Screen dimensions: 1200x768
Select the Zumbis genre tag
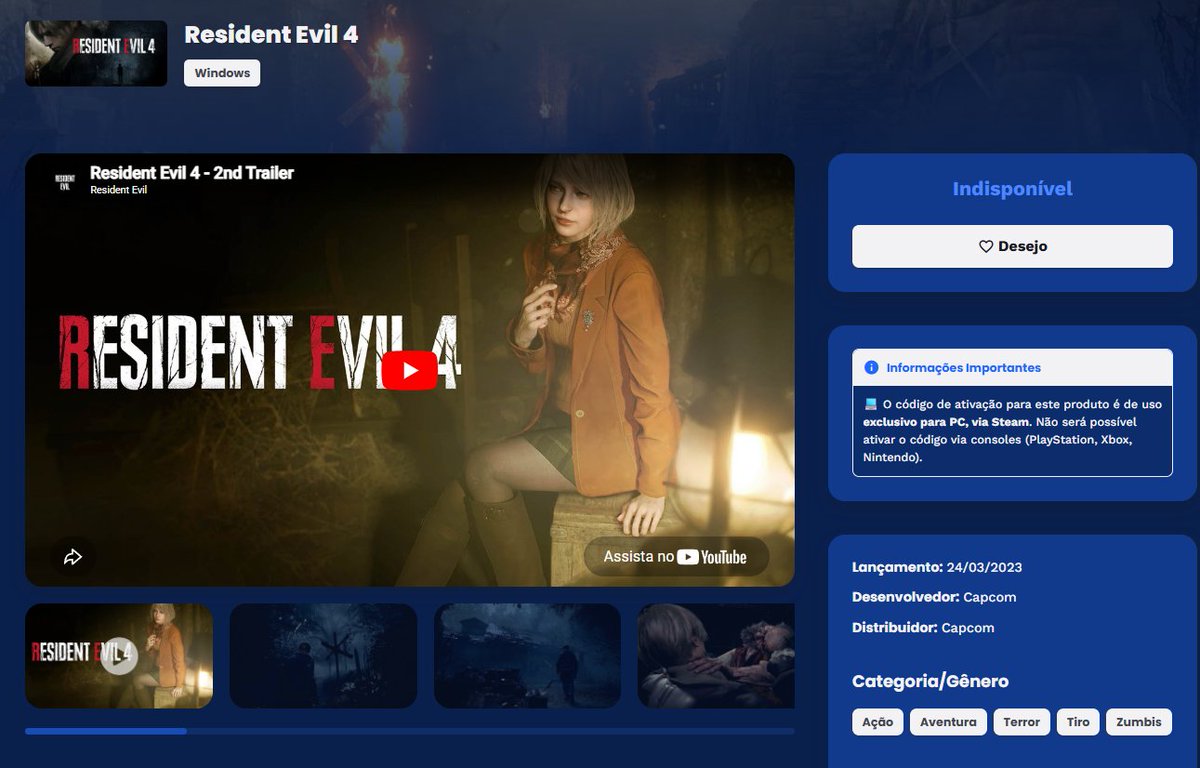(1139, 722)
